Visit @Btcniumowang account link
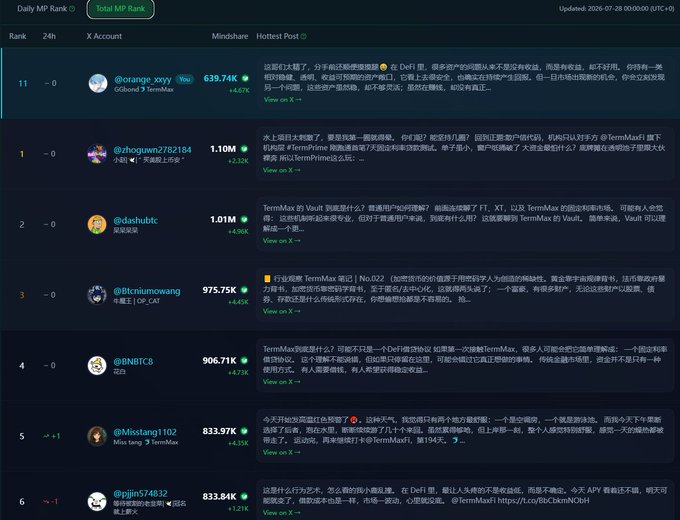The height and width of the screenshot is (520, 680). click(147, 291)
